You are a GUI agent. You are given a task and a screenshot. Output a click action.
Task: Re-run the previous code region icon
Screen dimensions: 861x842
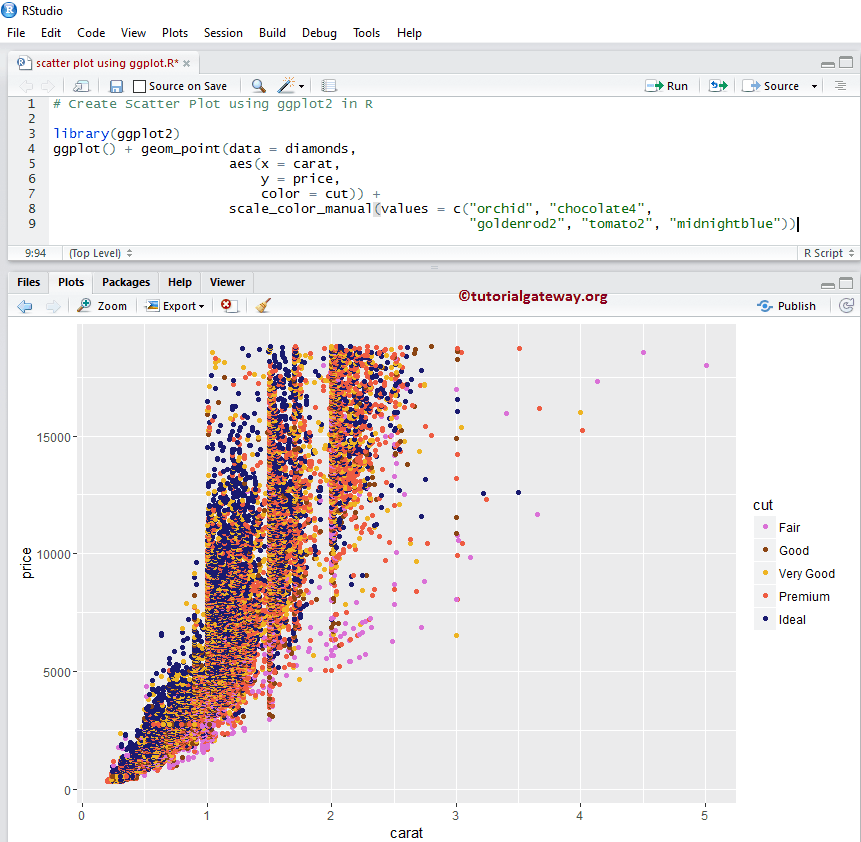click(718, 86)
